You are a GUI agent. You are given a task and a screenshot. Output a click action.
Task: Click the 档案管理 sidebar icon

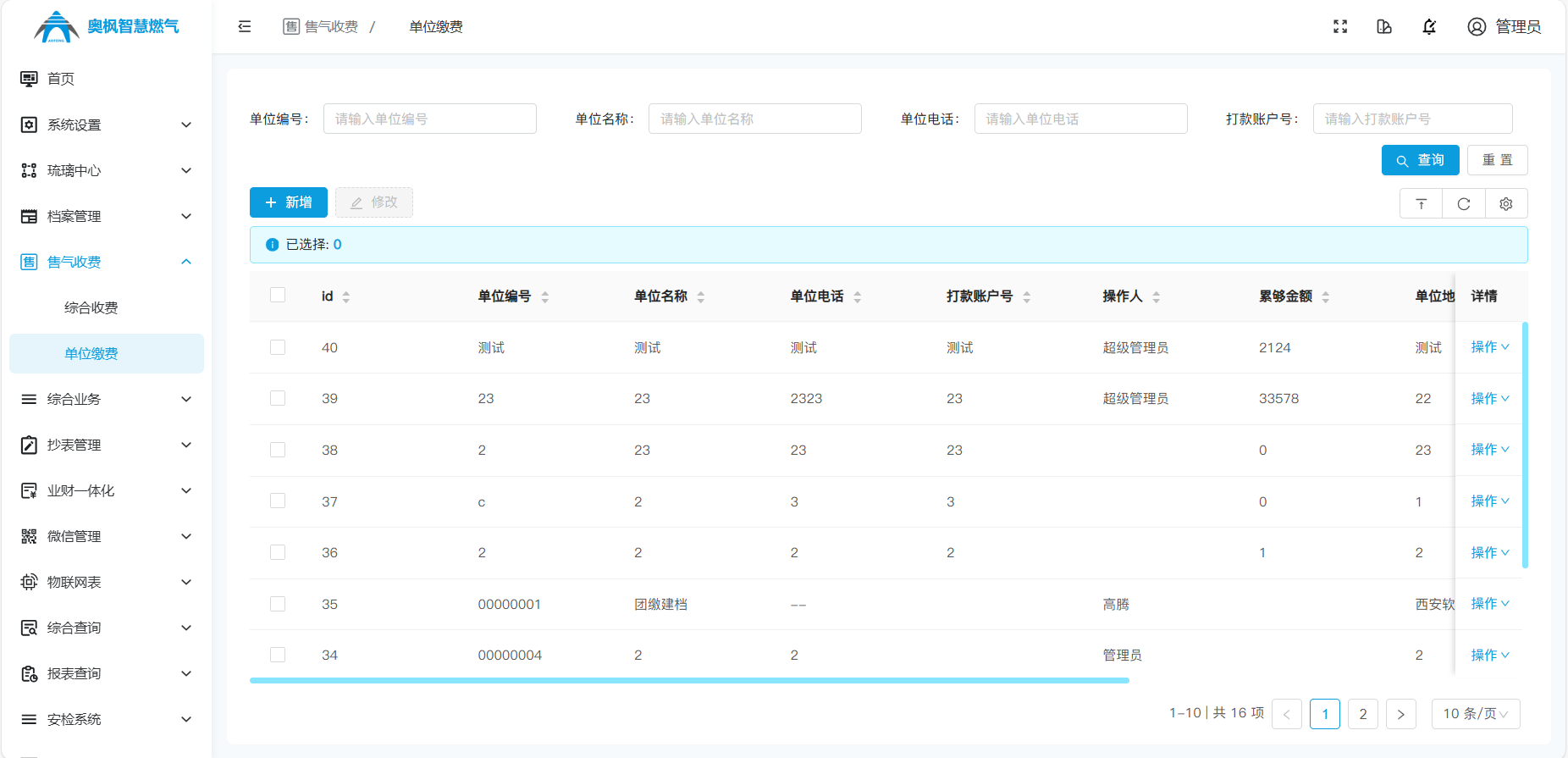point(29,216)
